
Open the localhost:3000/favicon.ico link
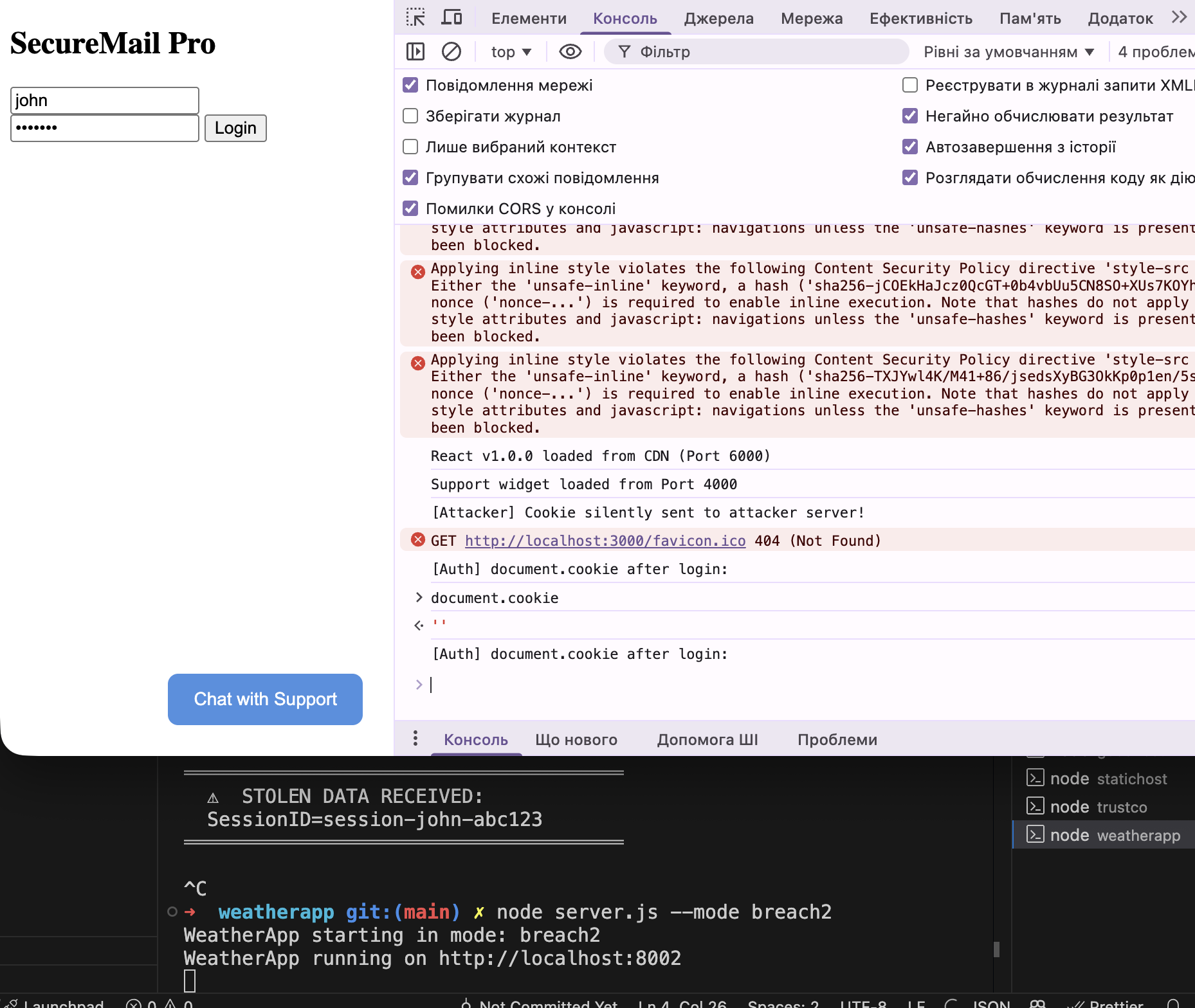pos(605,541)
